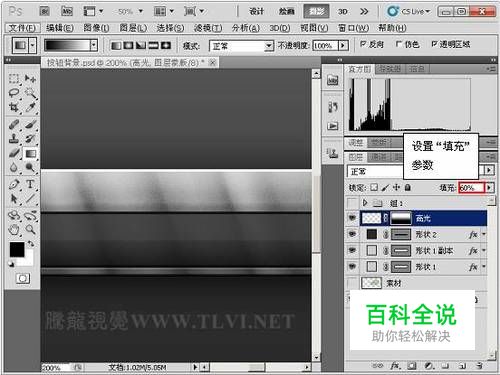Toggle the 反向 reverse checkbox
Image resolution: width=500 pixels, height=375 pixels.
pyautogui.click(x=363, y=44)
